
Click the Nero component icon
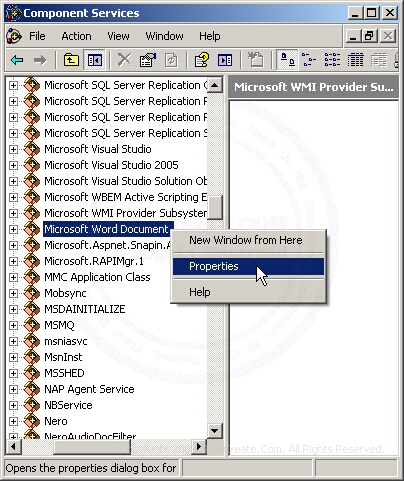click(x=32, y=421)
